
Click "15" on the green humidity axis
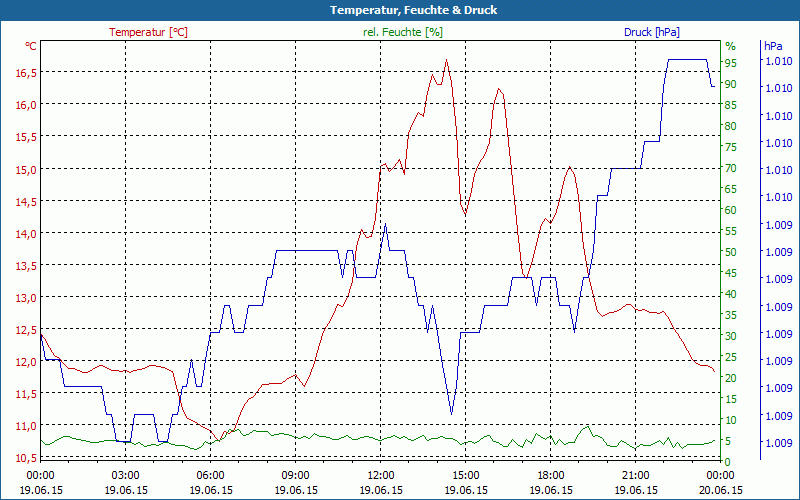[x=731, y=399]
